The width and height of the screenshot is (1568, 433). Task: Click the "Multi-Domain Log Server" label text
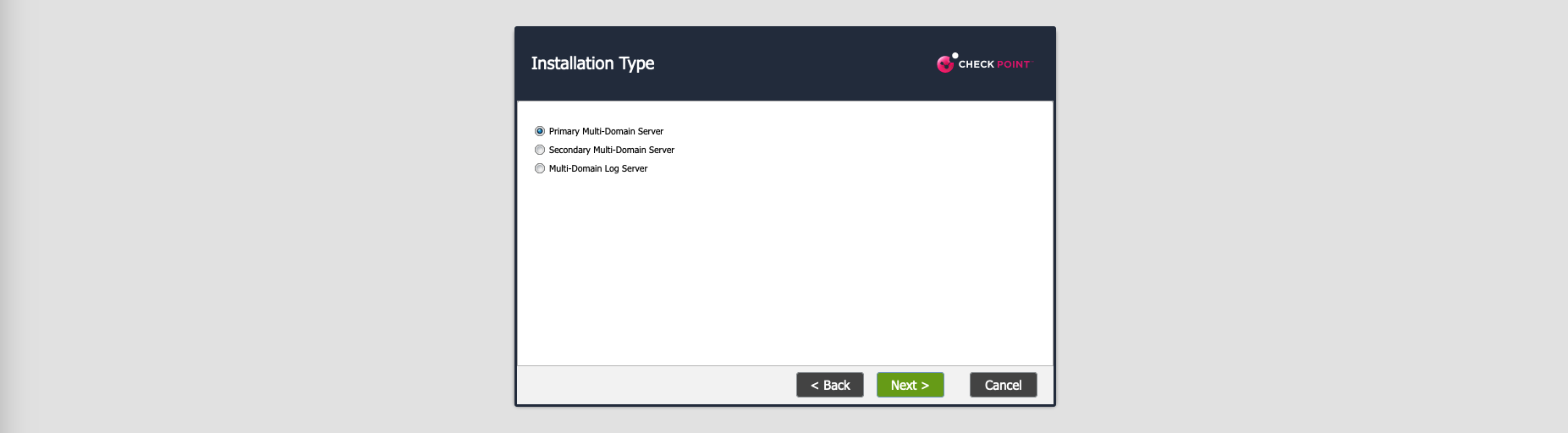(597, 168)
